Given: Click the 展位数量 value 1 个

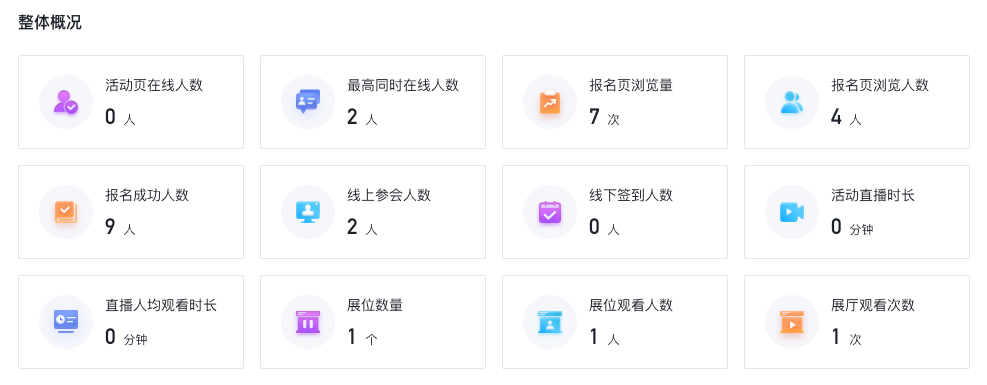Looking at the screenshot, I should (x=363, y=337).
